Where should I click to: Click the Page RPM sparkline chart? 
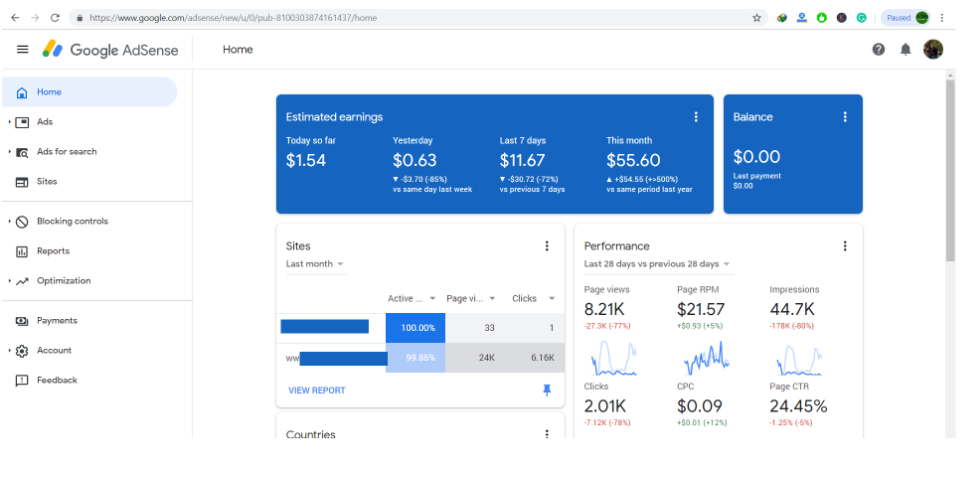tap(707, 359)
